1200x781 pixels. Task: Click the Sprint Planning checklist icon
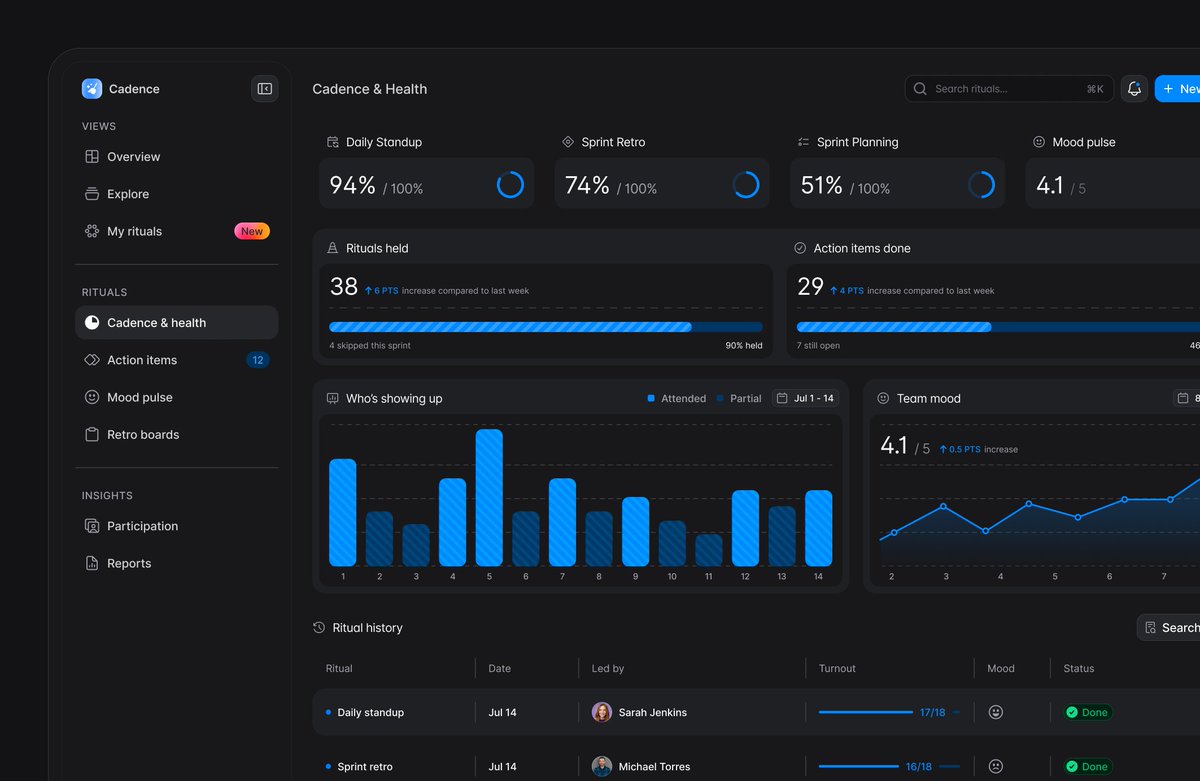pyautogui.click(x=804, y=142)
